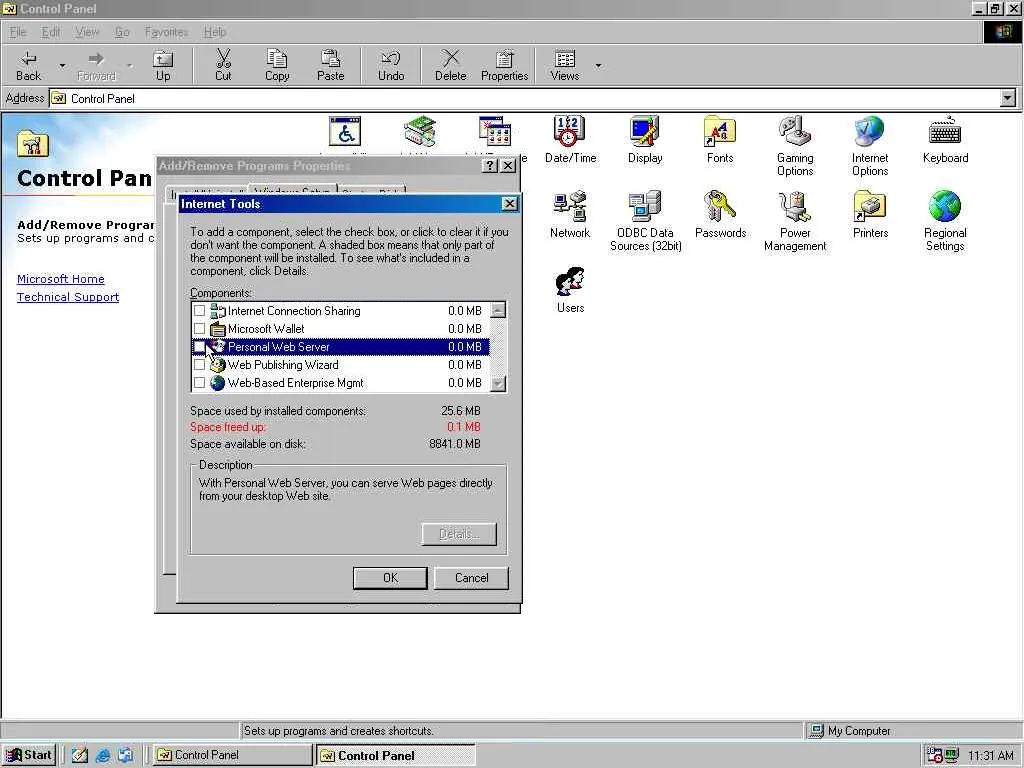Check the Web-Based Enterprise Mgmt checkbox
Screen dimensions: 1024x768
[199, 383]
